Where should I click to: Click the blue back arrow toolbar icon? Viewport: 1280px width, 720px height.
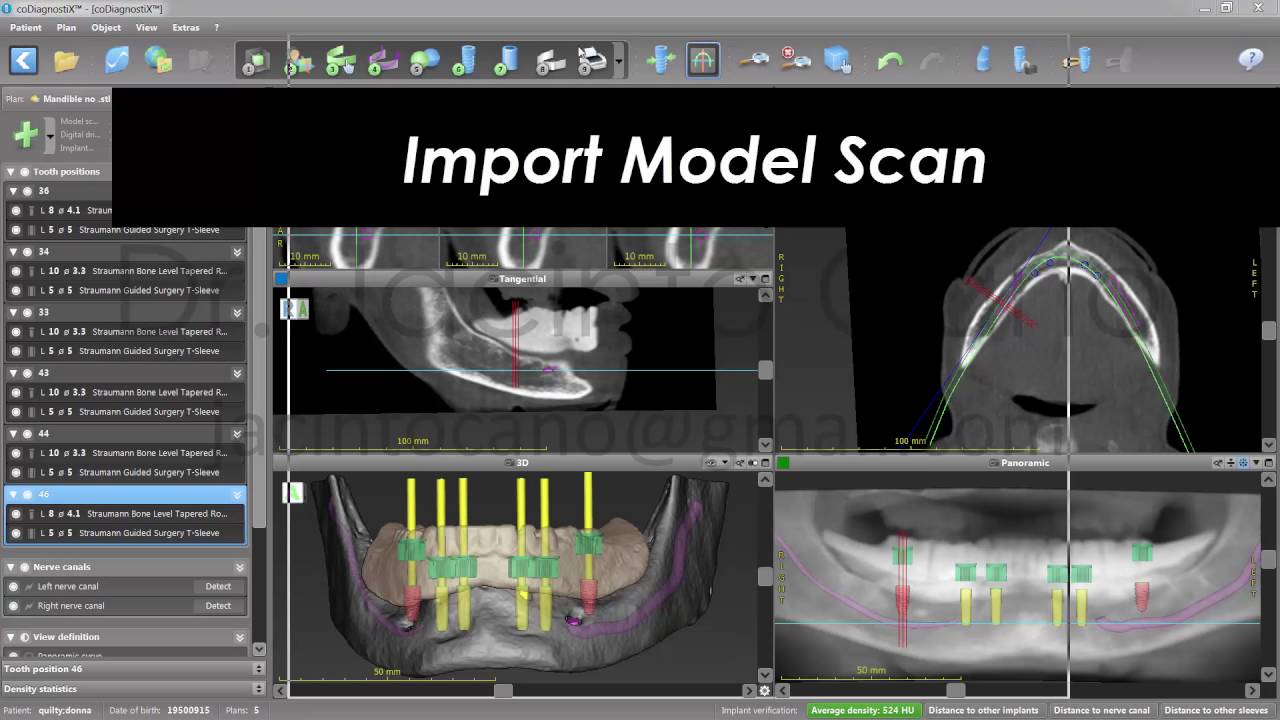pos(24,60)
